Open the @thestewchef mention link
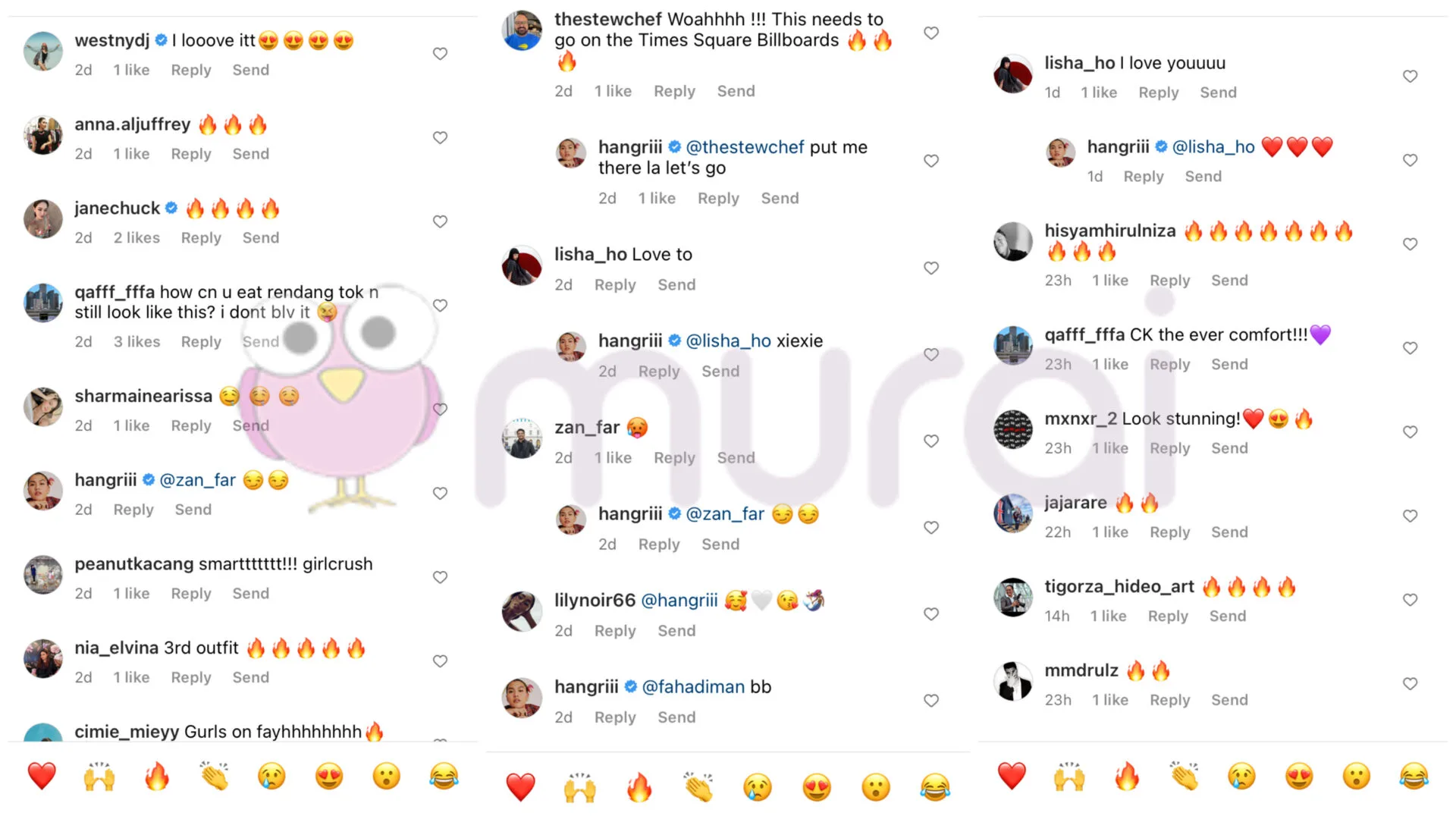 click(x=745, y=147)
